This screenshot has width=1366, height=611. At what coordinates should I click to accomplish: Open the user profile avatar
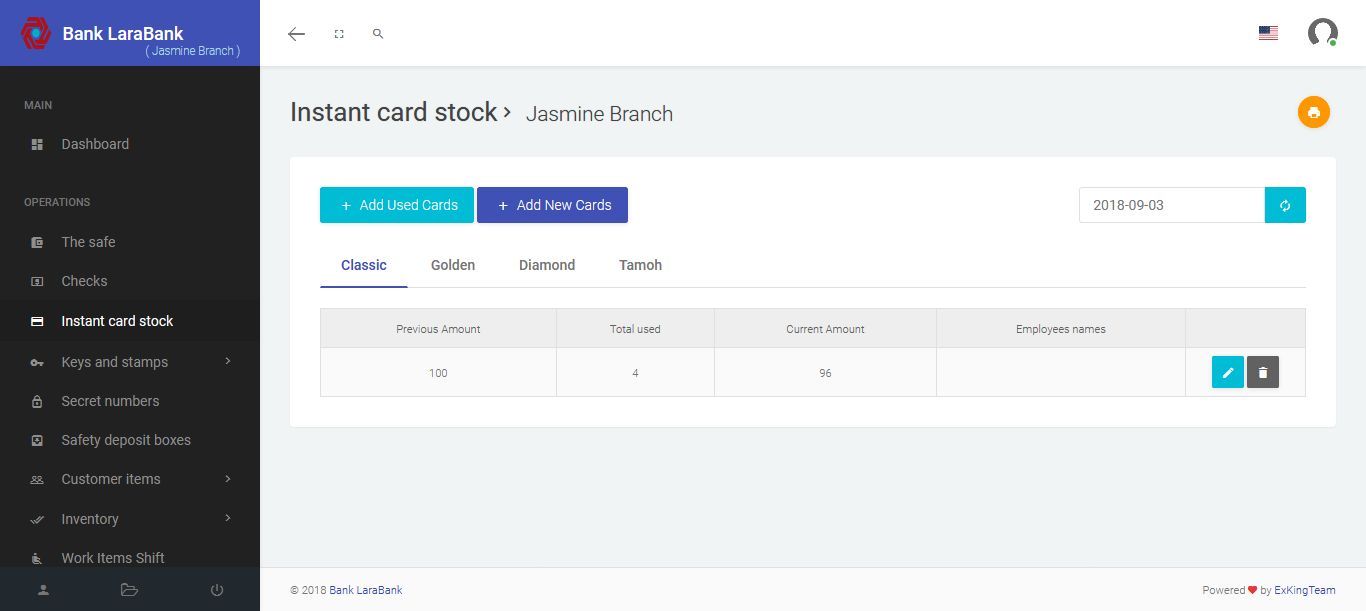pos(1322,33)
